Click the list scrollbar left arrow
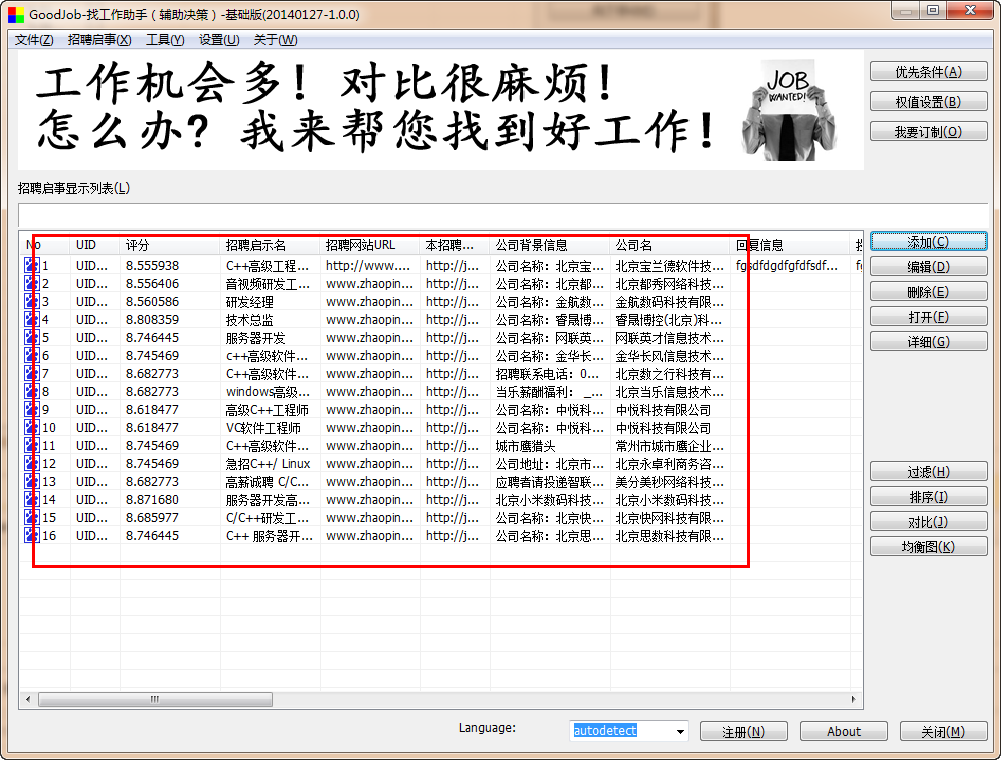The image size is (1001, 760). [28, 699]
